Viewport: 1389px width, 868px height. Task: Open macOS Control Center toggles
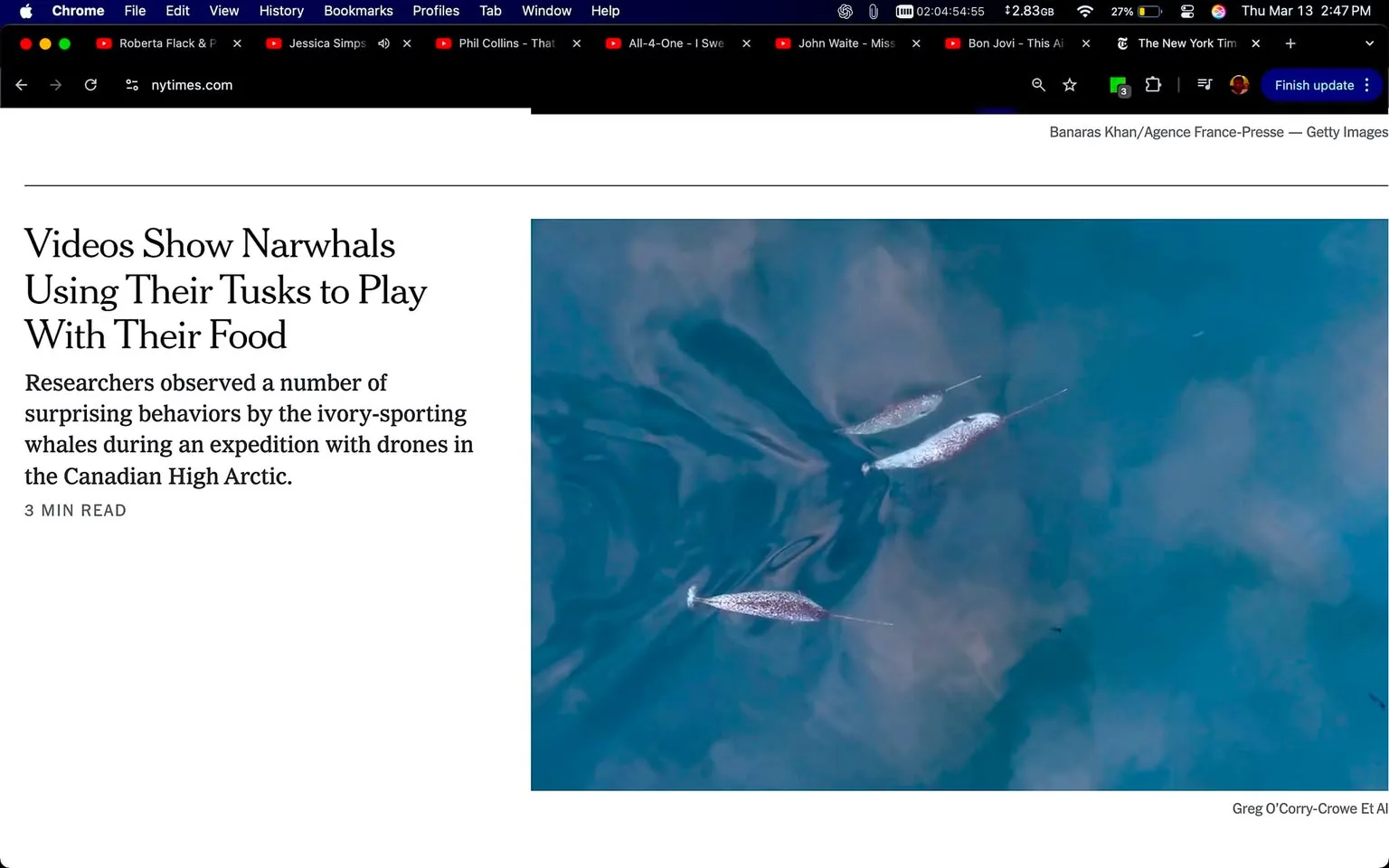click(x=1187, y=12)
